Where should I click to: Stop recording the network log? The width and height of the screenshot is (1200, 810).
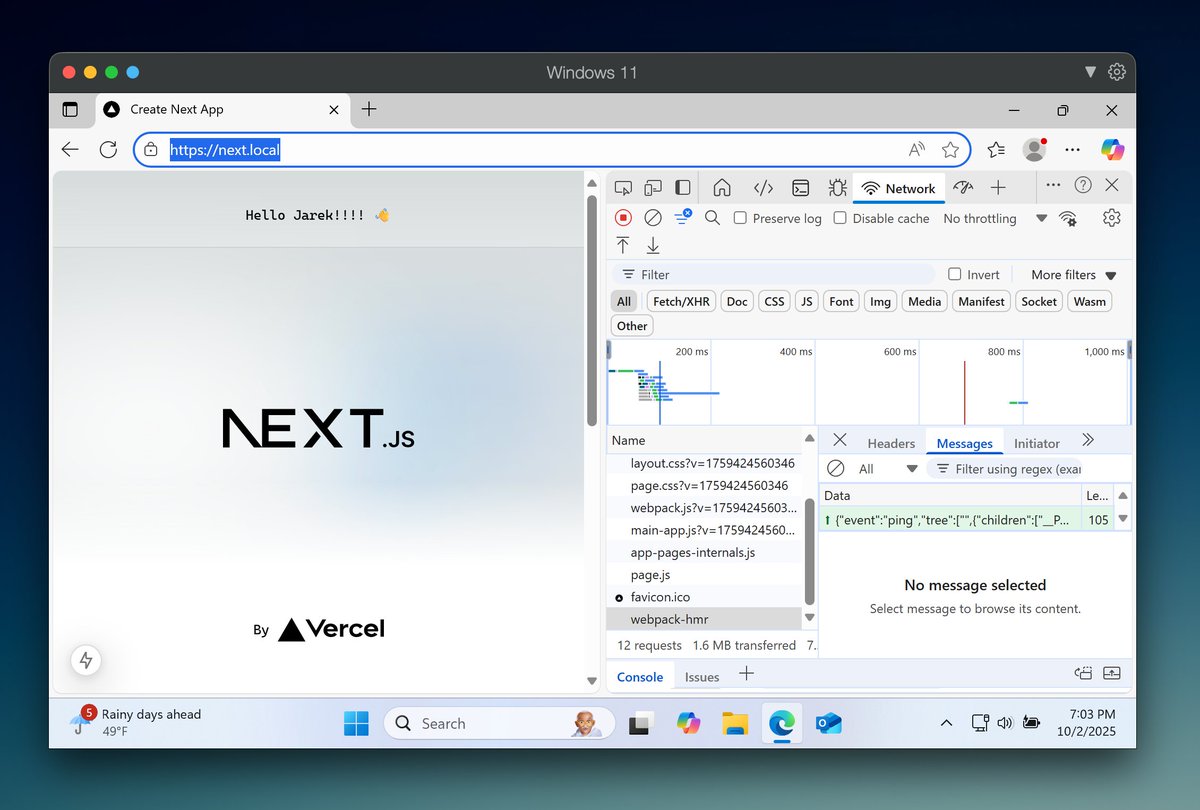pyautogui.click(x=623, y=217)
